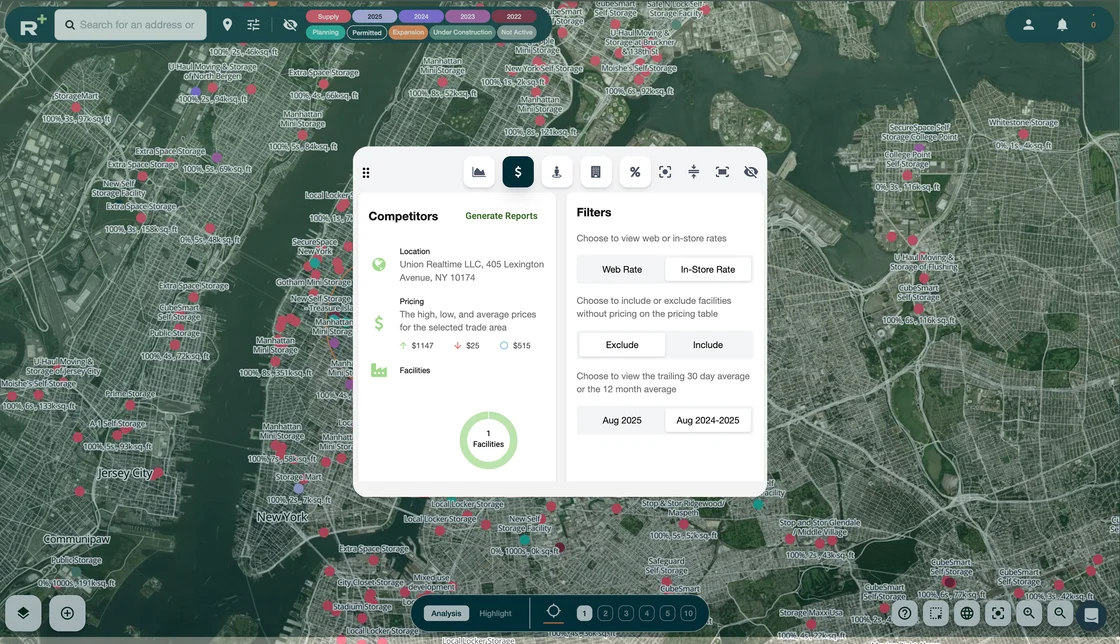This screenshot has height=644, width=1120.
Task: Click the center-focus target icon in panel
Action: pos(665,172)
